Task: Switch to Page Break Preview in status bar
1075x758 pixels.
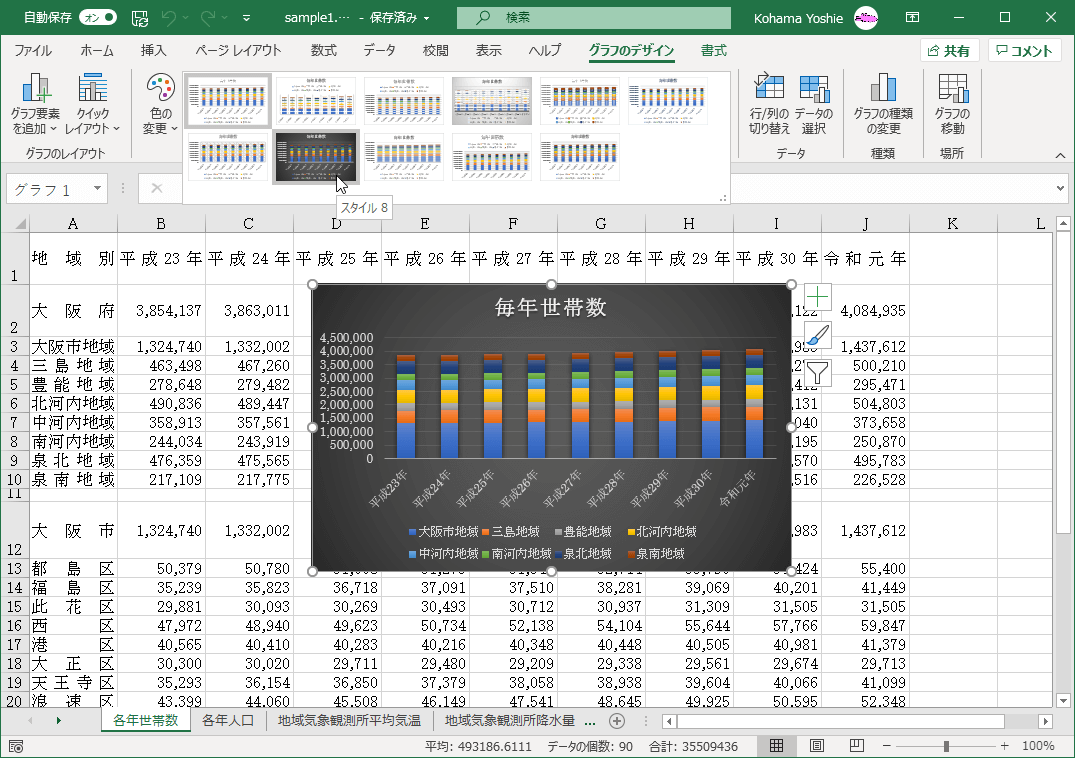Action: point(856,746)
